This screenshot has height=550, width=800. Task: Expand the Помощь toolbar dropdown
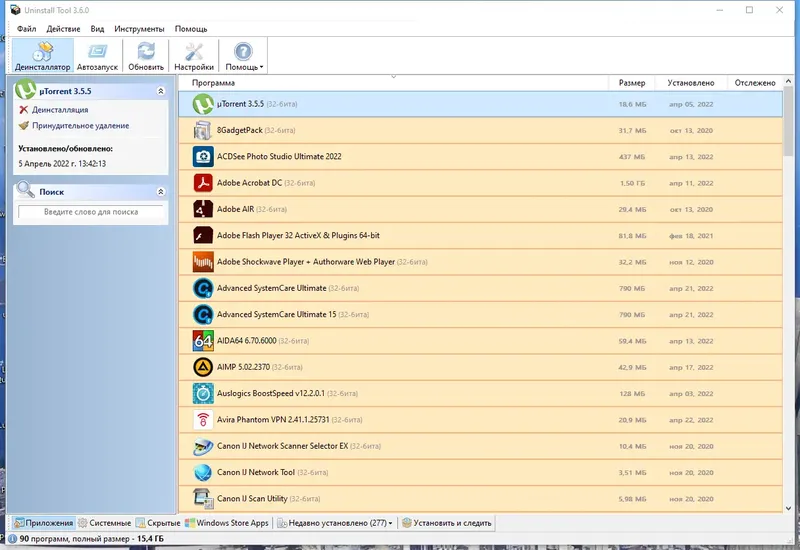click(243, 56)
